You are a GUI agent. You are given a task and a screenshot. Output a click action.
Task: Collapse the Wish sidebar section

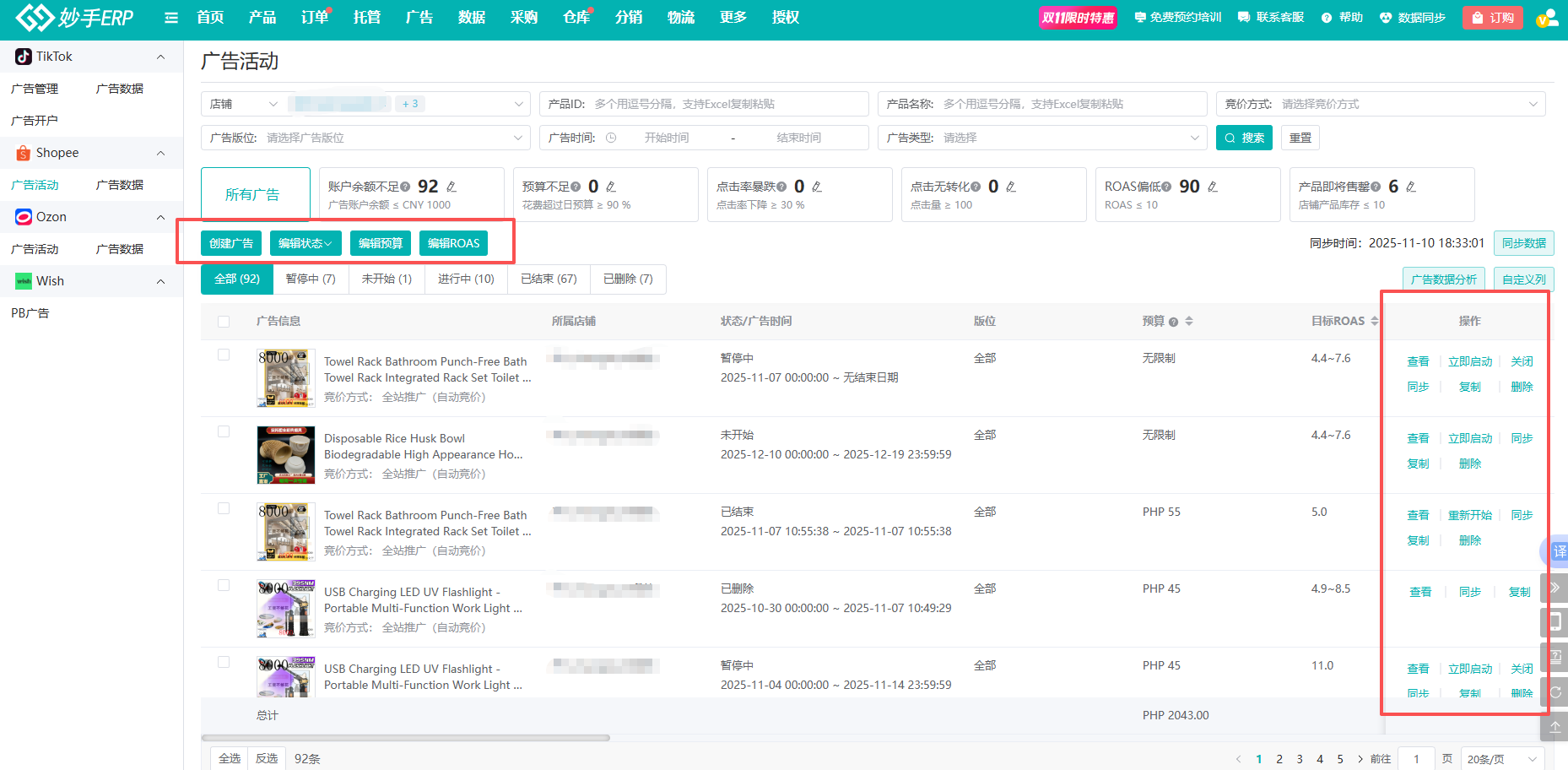click(x=160, y=281)
